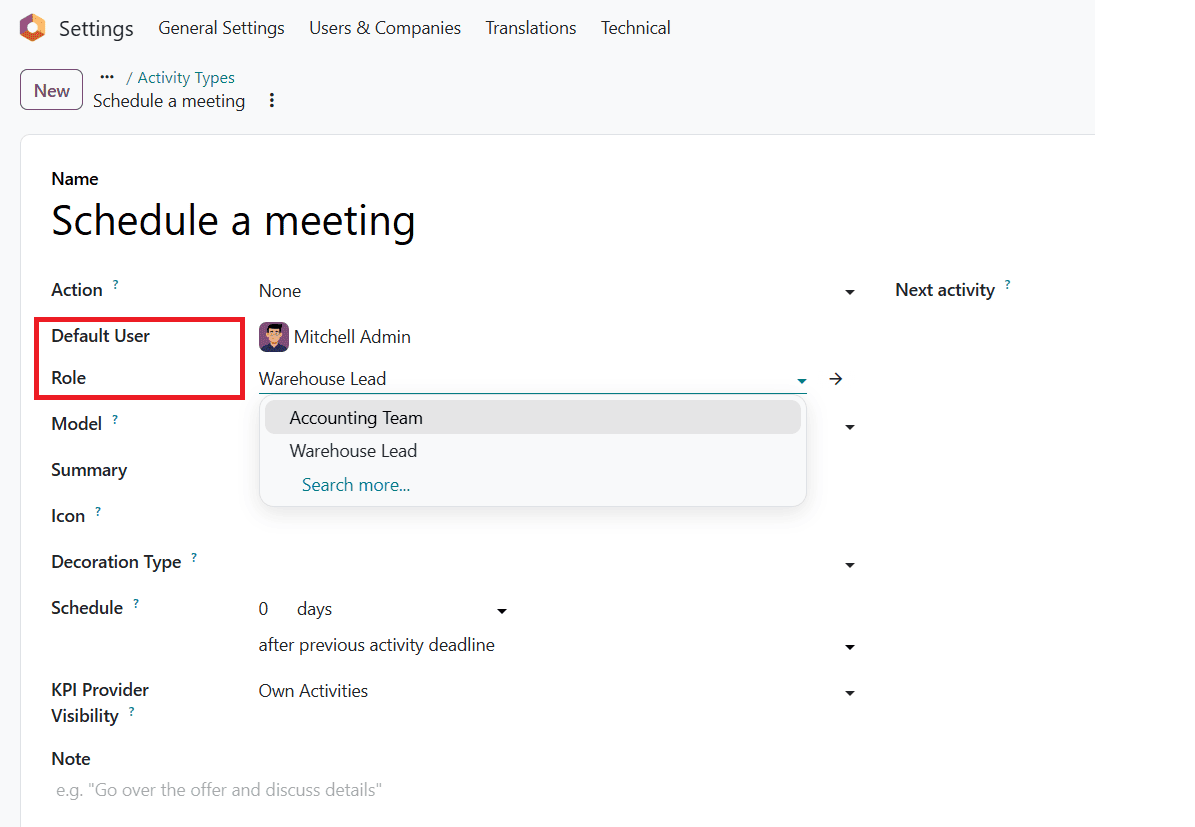Show the Model field help tooltip
This screenshot has height=827, width=1195.
(115, 419)
